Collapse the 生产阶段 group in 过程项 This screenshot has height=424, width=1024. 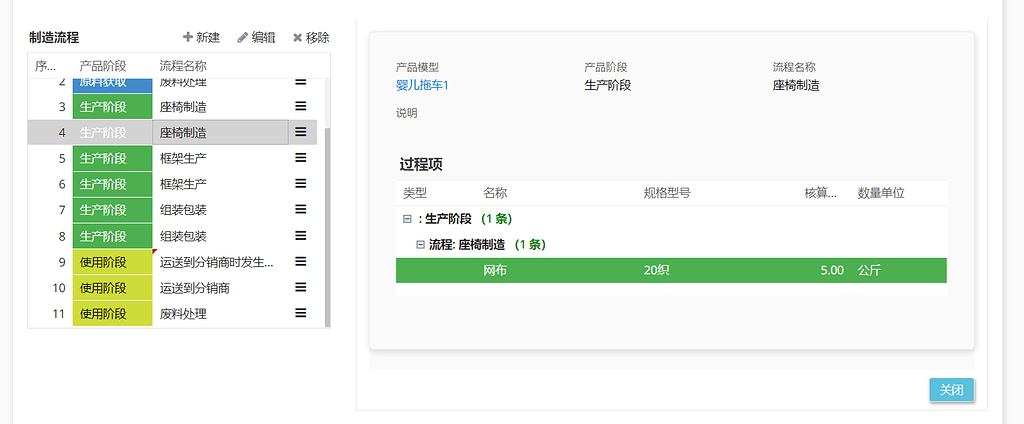407,219
